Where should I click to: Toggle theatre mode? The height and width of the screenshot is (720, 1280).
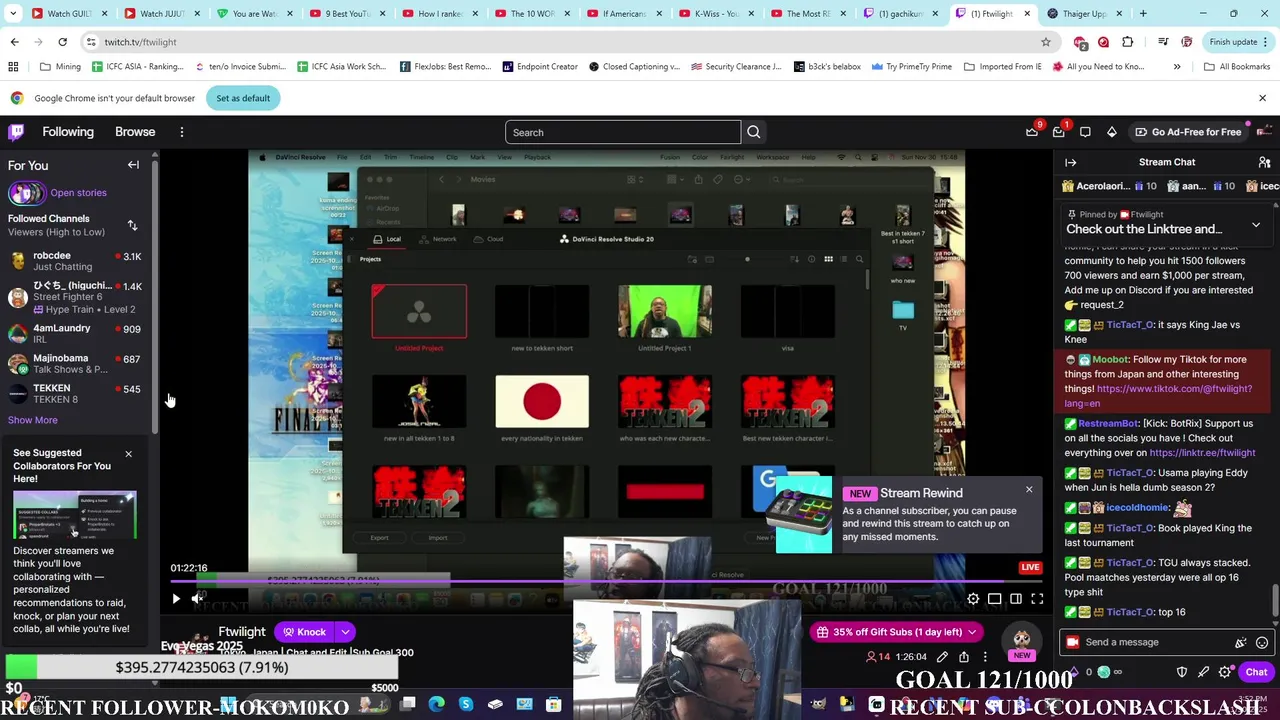tap(1015, 599)
